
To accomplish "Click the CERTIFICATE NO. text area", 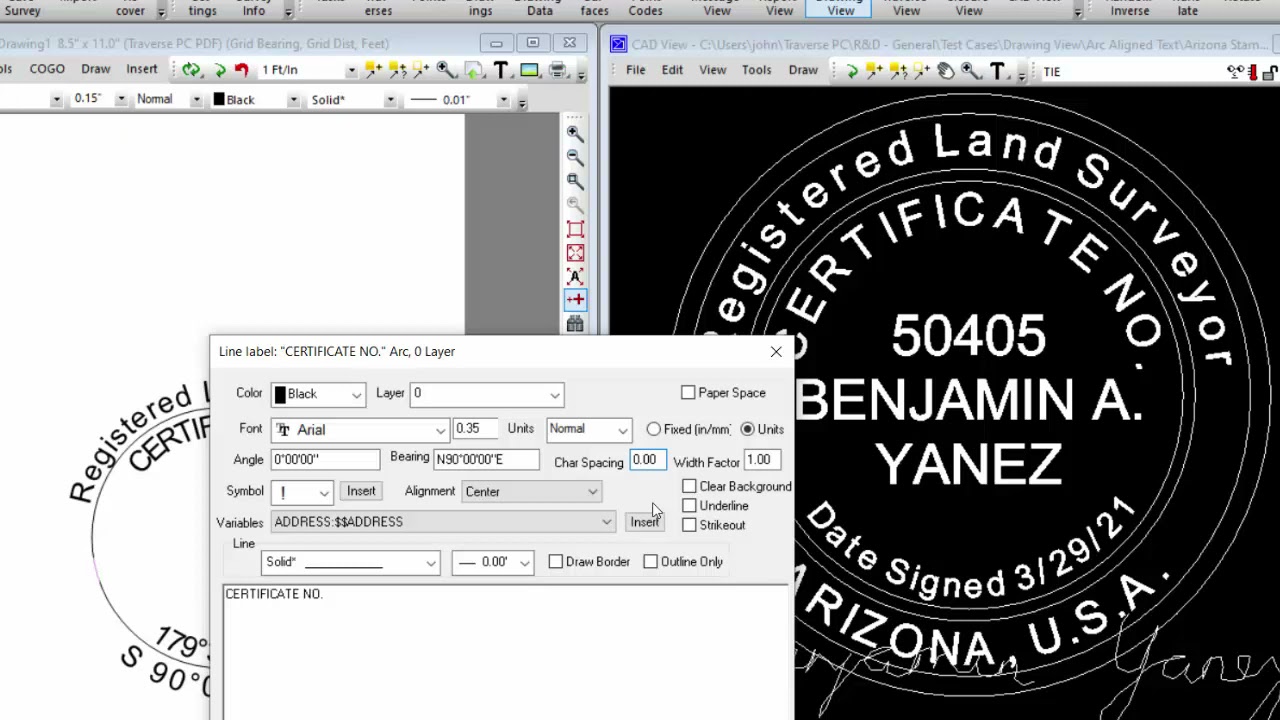I will (x=505, y=651).
